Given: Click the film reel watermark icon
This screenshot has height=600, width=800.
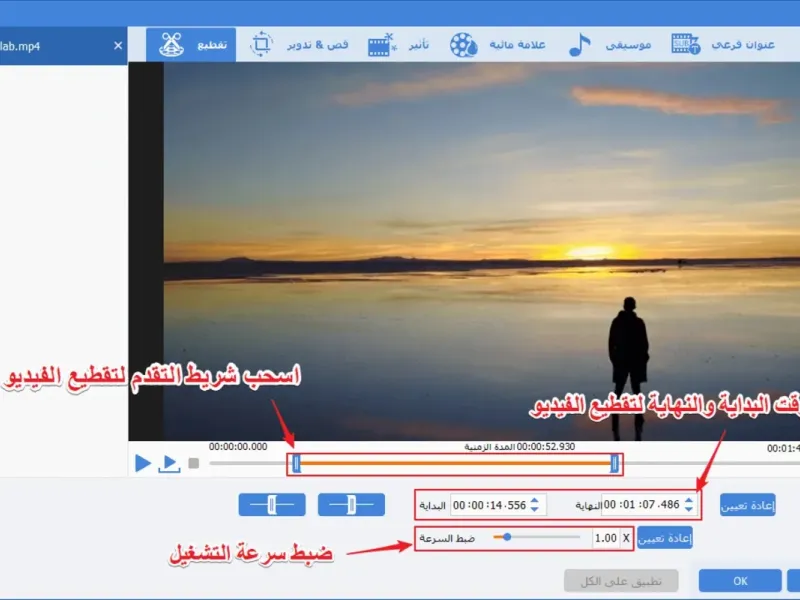Looking at the screenshot, I should pyautogui.click(x=463, y=45).
